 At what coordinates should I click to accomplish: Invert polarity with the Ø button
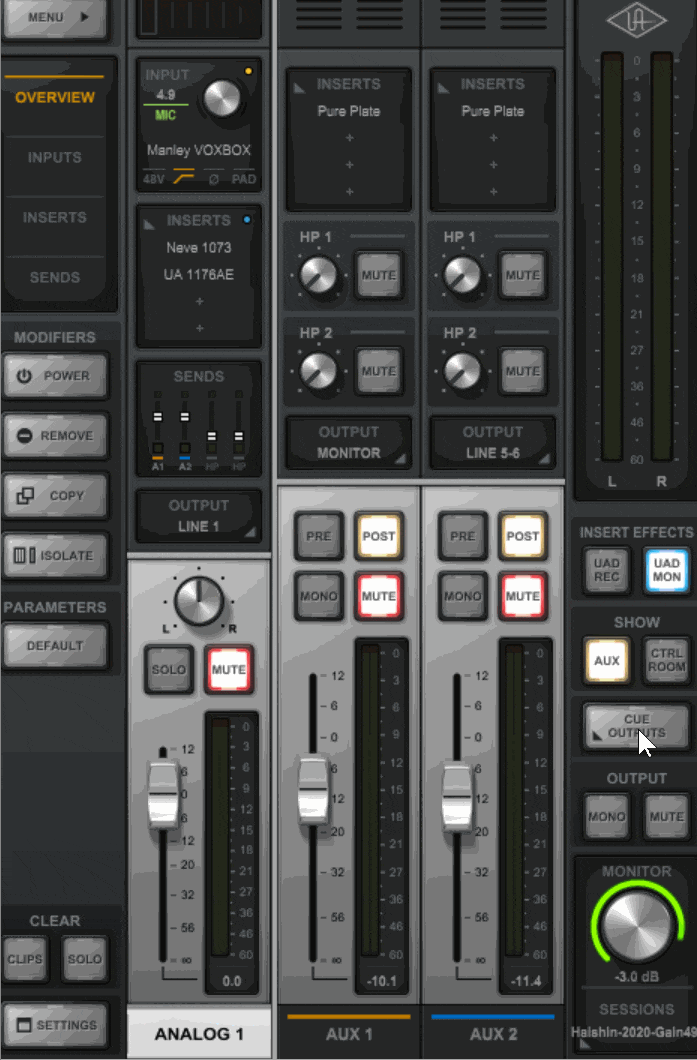pyautogui.click(x=214, y=180)
